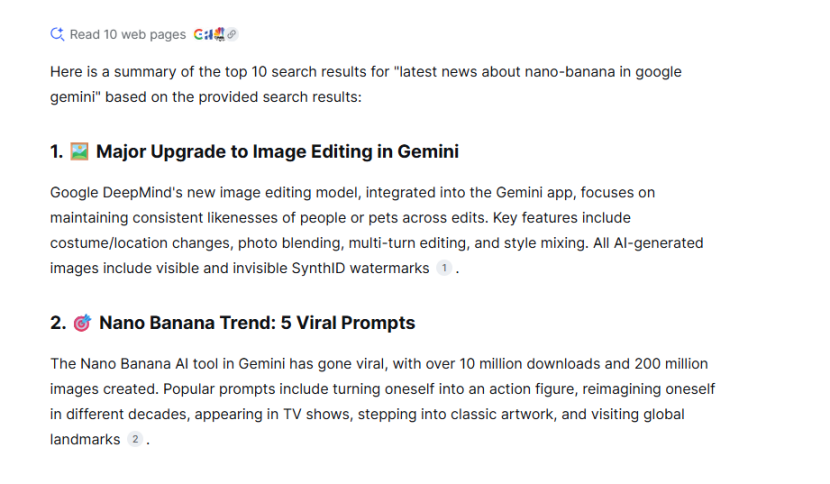830x484 pixels.
Task: Open the Google source favicon
Action: (x=198, y=34)
